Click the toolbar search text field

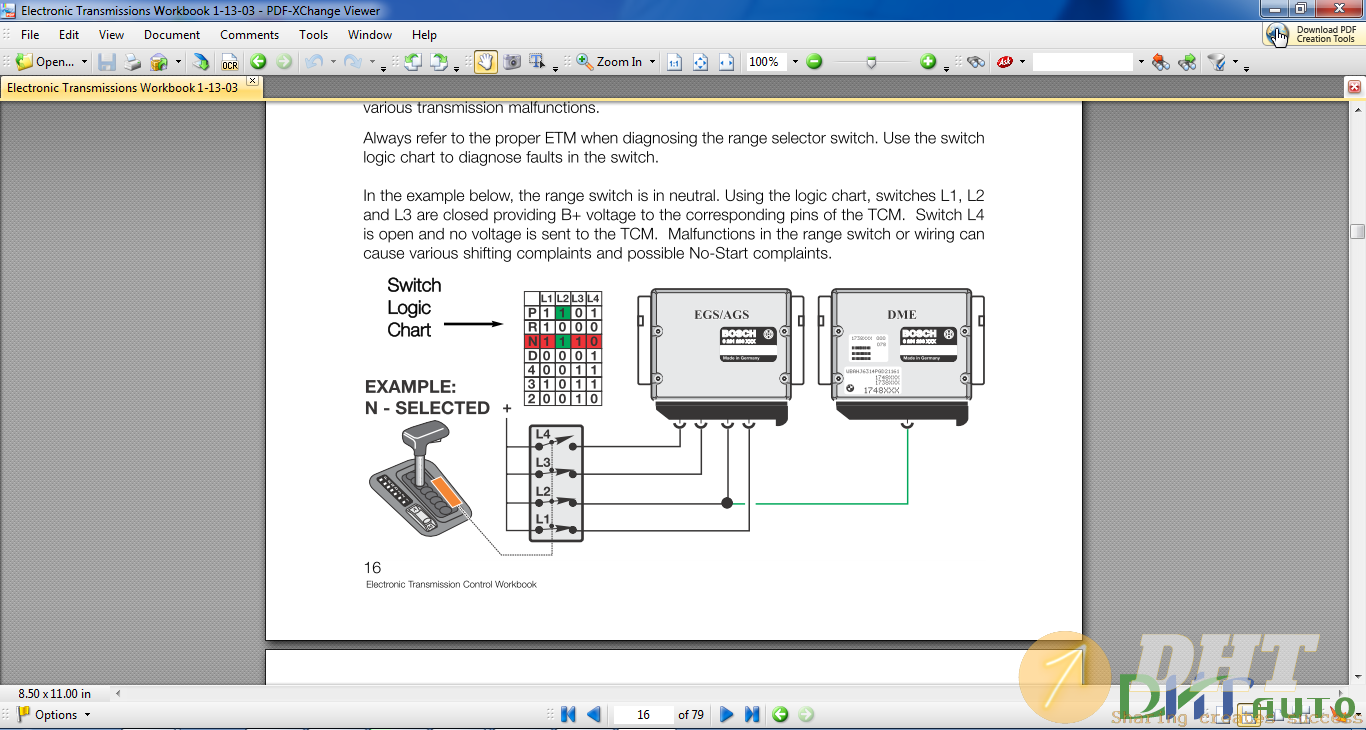click(x=1083, y=62)
